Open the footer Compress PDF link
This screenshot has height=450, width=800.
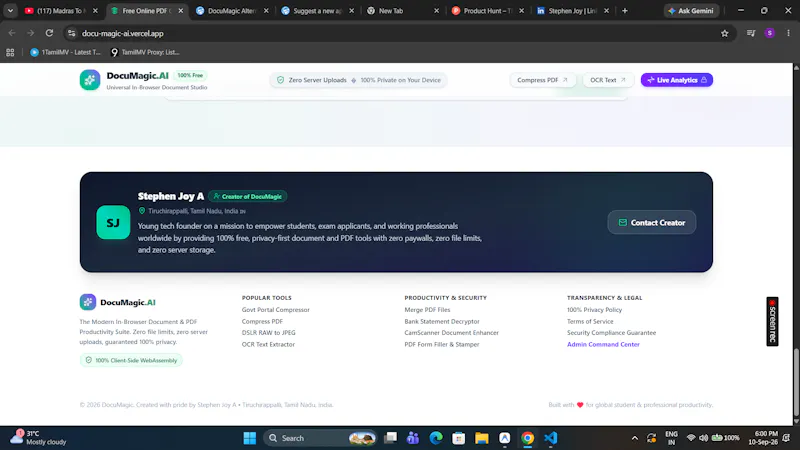262,321
